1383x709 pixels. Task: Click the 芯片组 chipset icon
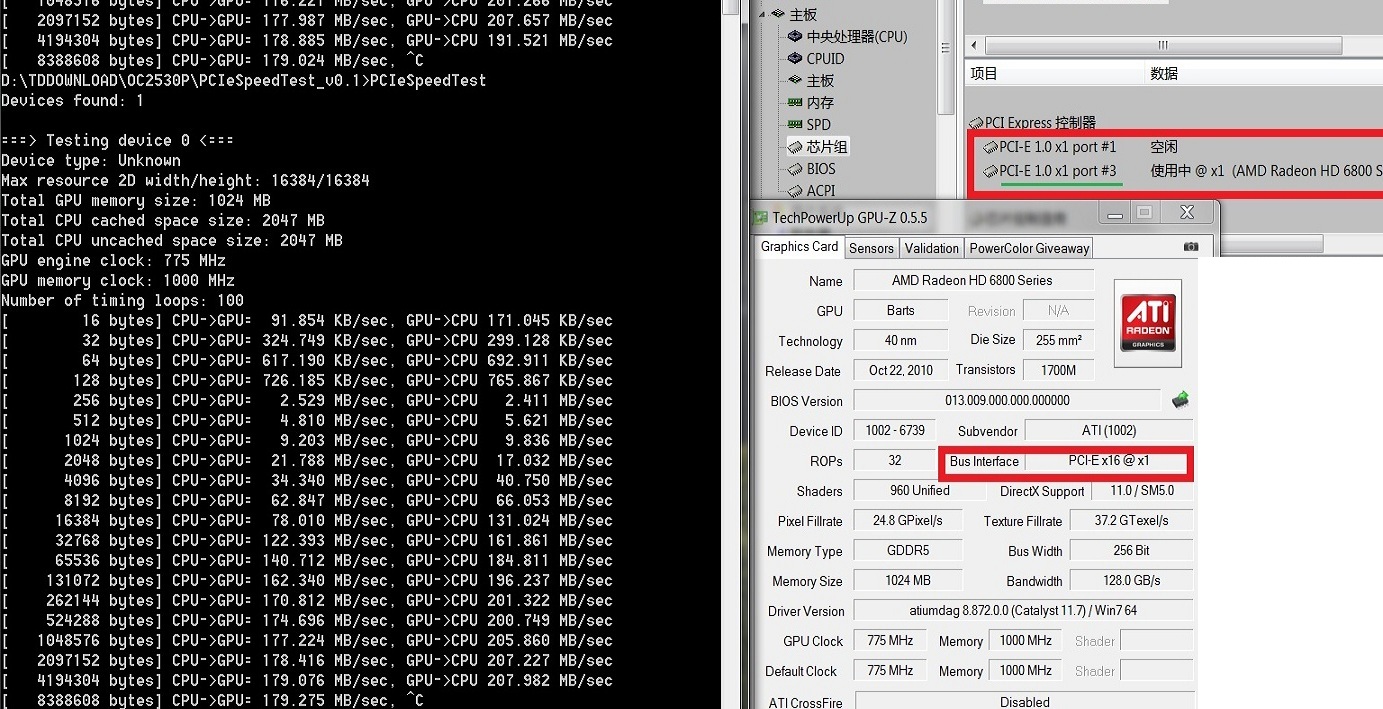[x=795, y=146]
